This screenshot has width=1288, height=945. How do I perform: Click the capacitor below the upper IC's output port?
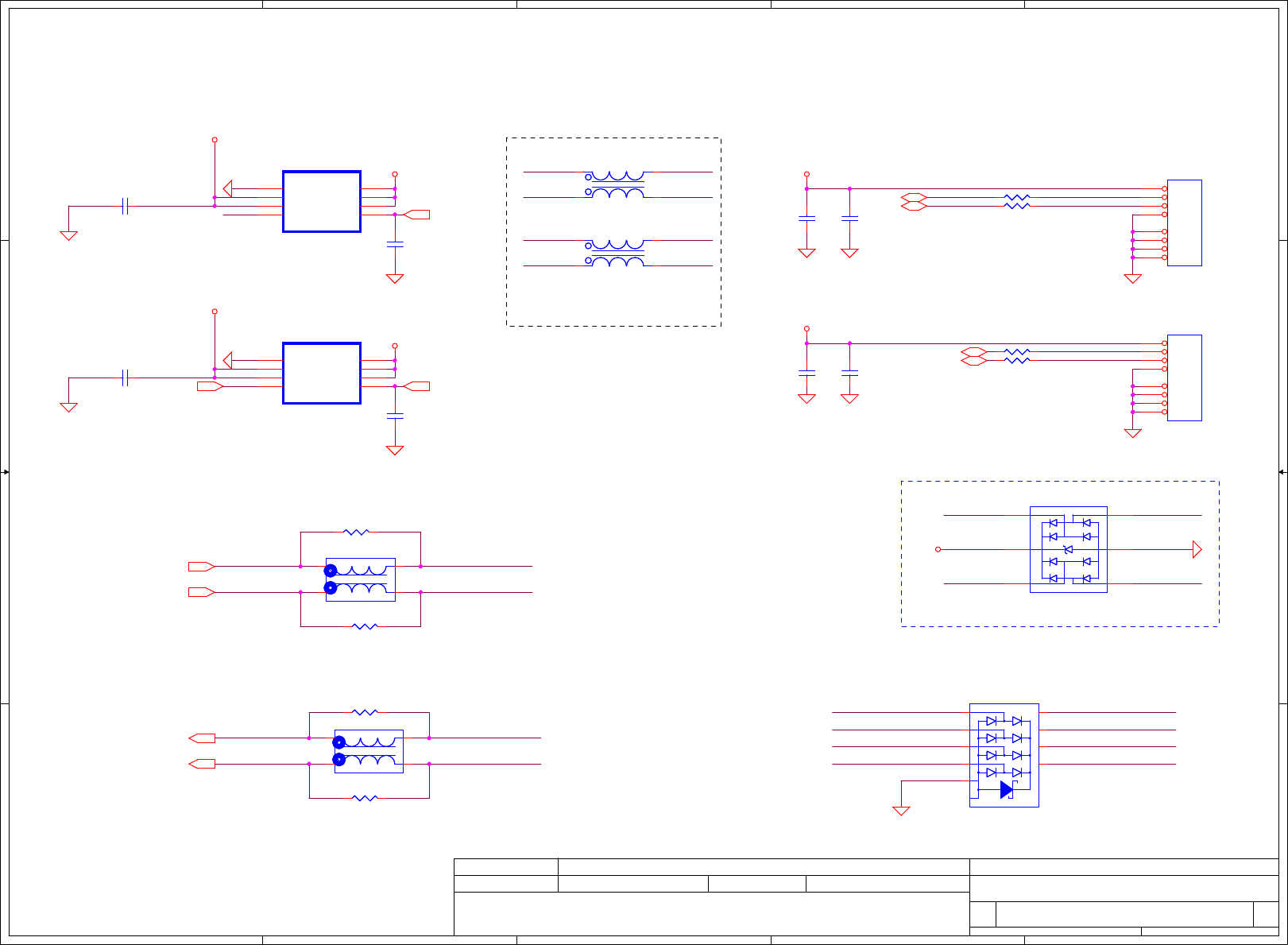click(395, 244)
